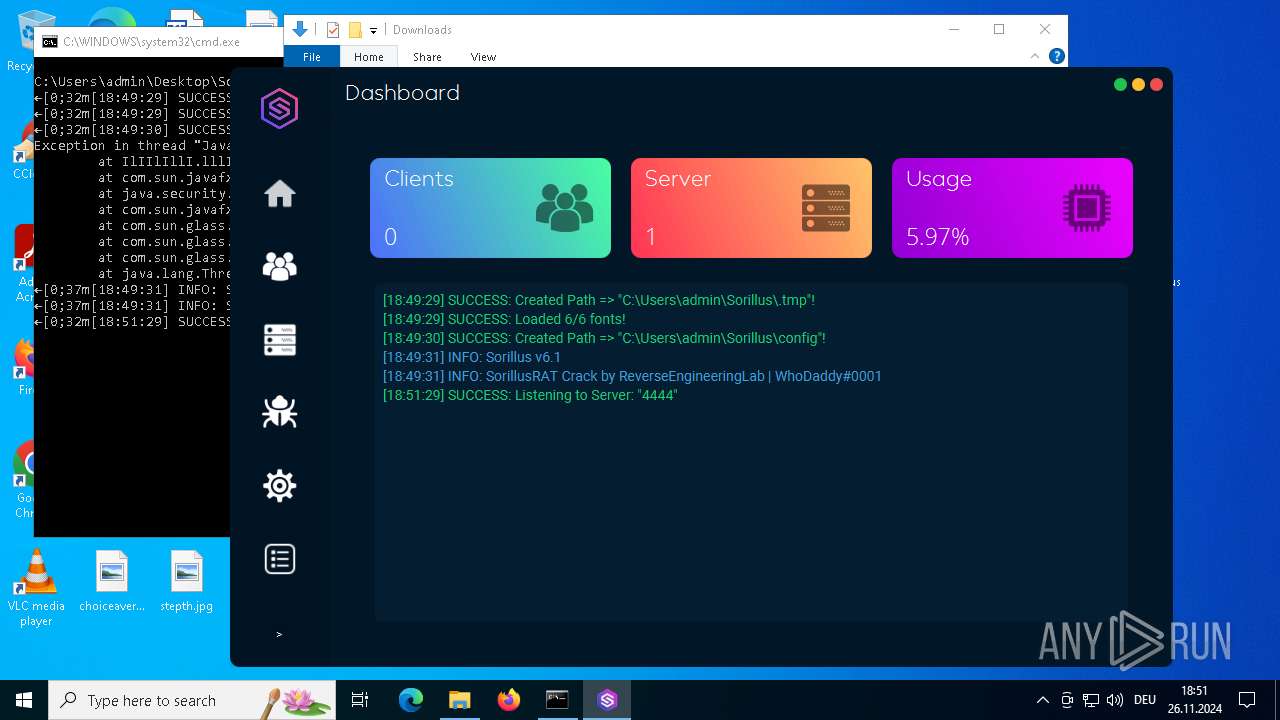Open the Share tab in Downloads window
The width and height of the screenshot is (1280, 720).
click(x=427, y=57)
